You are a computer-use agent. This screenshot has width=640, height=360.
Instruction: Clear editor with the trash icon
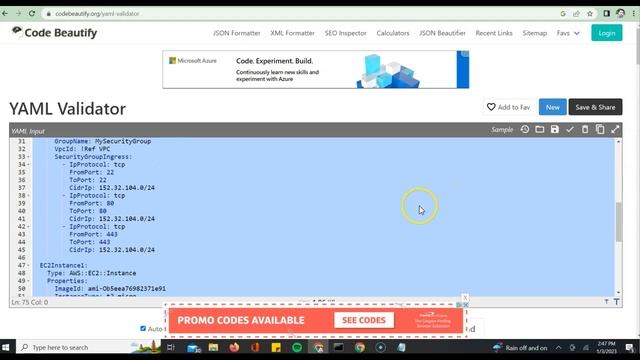[585, 130]
